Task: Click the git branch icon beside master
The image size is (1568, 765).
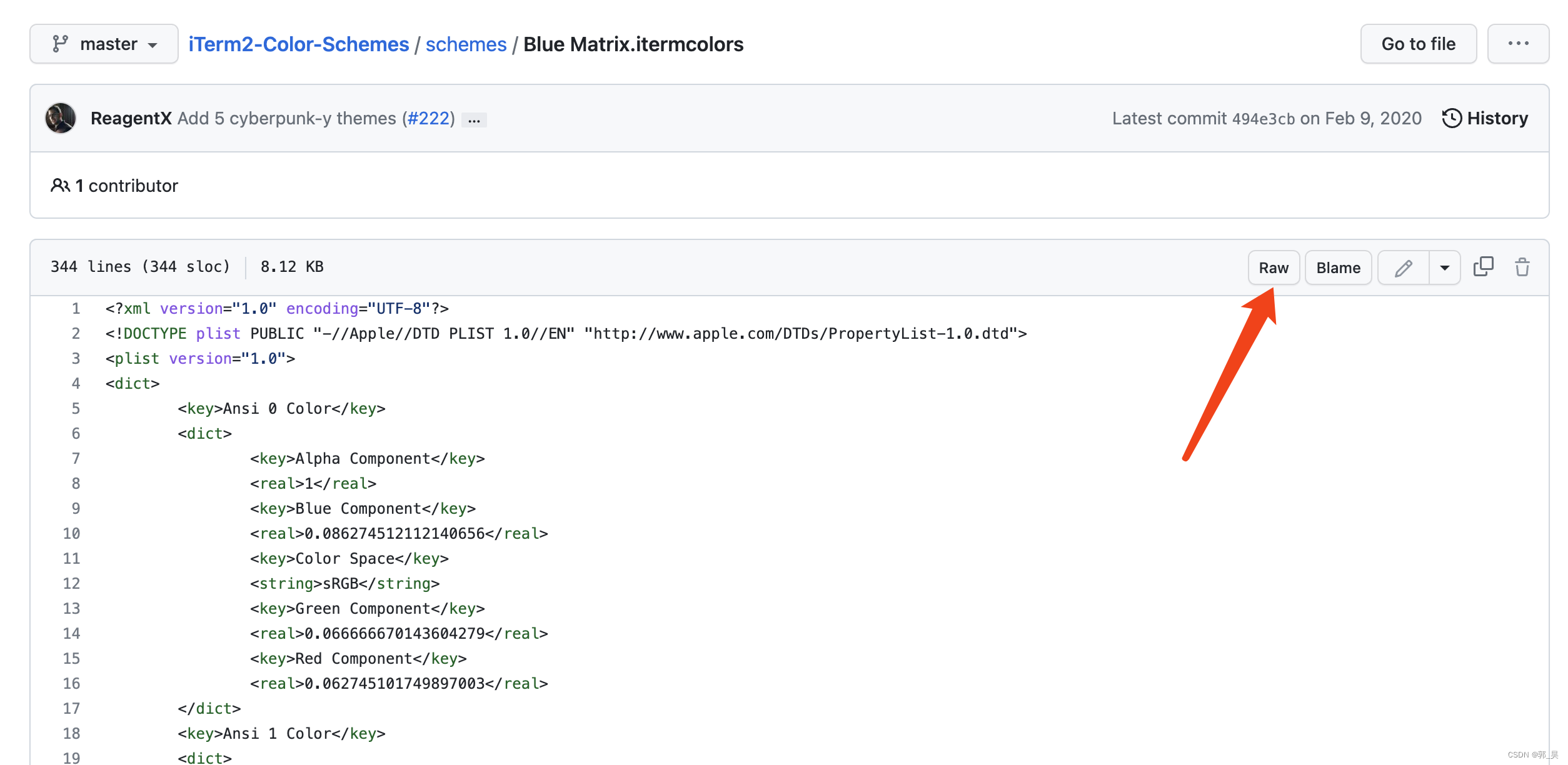Action: (60, 44)
